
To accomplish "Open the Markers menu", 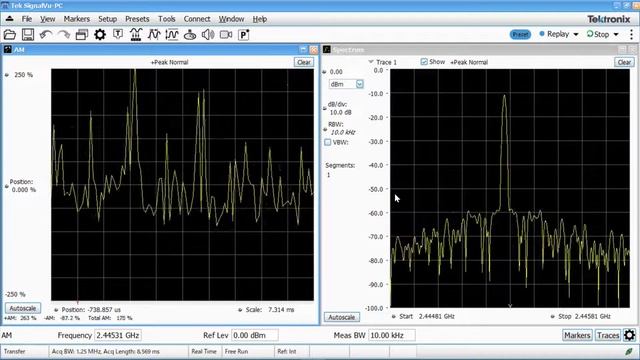I will [76, 19].
